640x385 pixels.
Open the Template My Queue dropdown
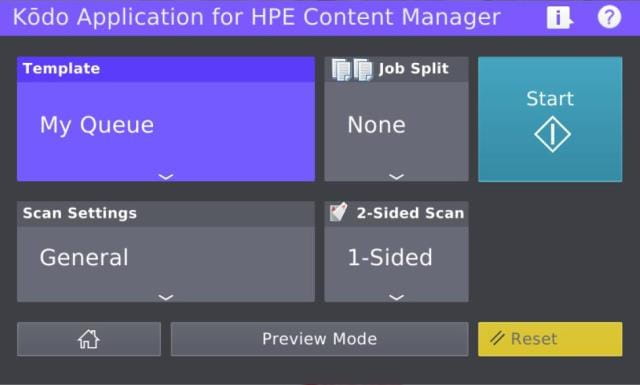(x=166, y=119)
